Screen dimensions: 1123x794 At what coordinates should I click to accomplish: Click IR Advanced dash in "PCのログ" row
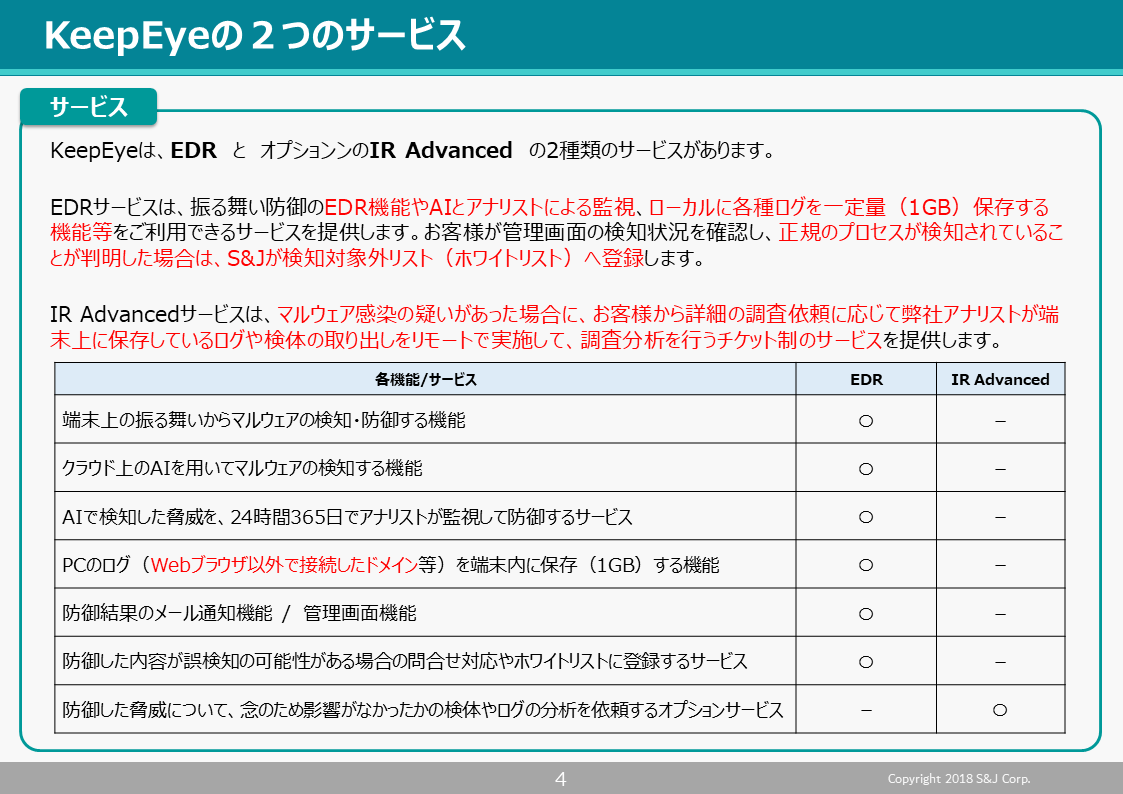[1001, 566]
